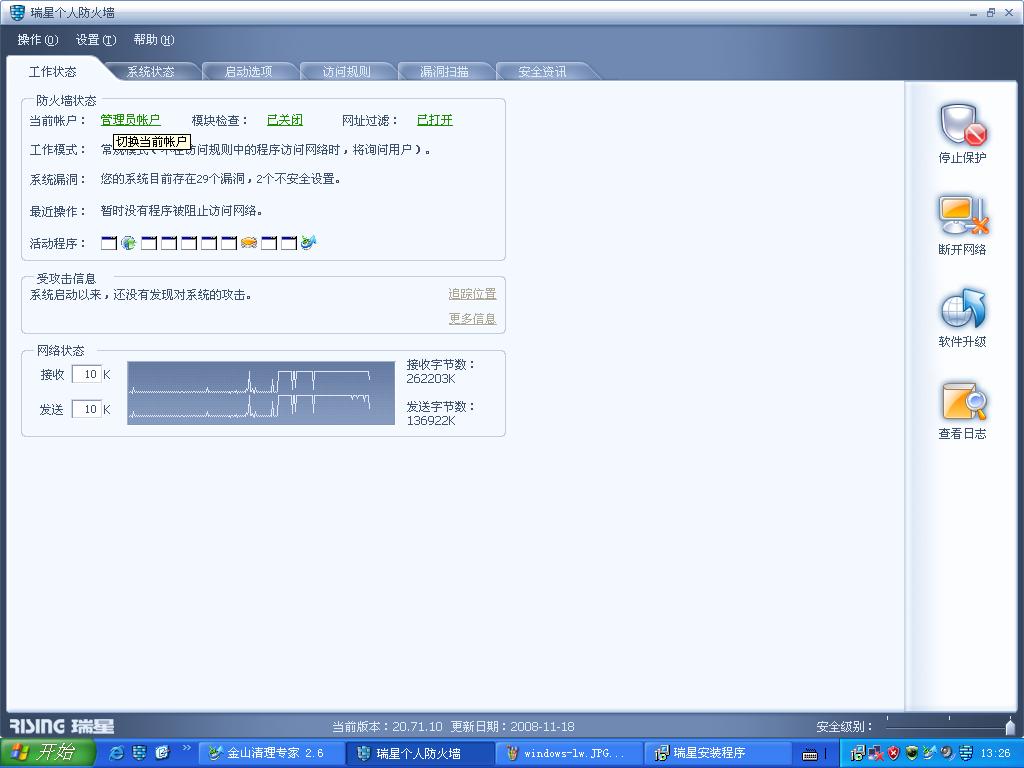1024x768 pixels.
Task: Click the 发送 rate input field
Action: pyautogui.click(x=87, y=409)
